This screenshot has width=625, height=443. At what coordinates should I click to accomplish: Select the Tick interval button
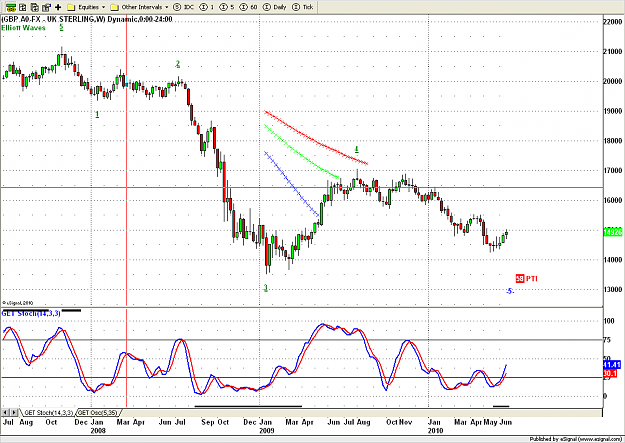coord(303,7)
